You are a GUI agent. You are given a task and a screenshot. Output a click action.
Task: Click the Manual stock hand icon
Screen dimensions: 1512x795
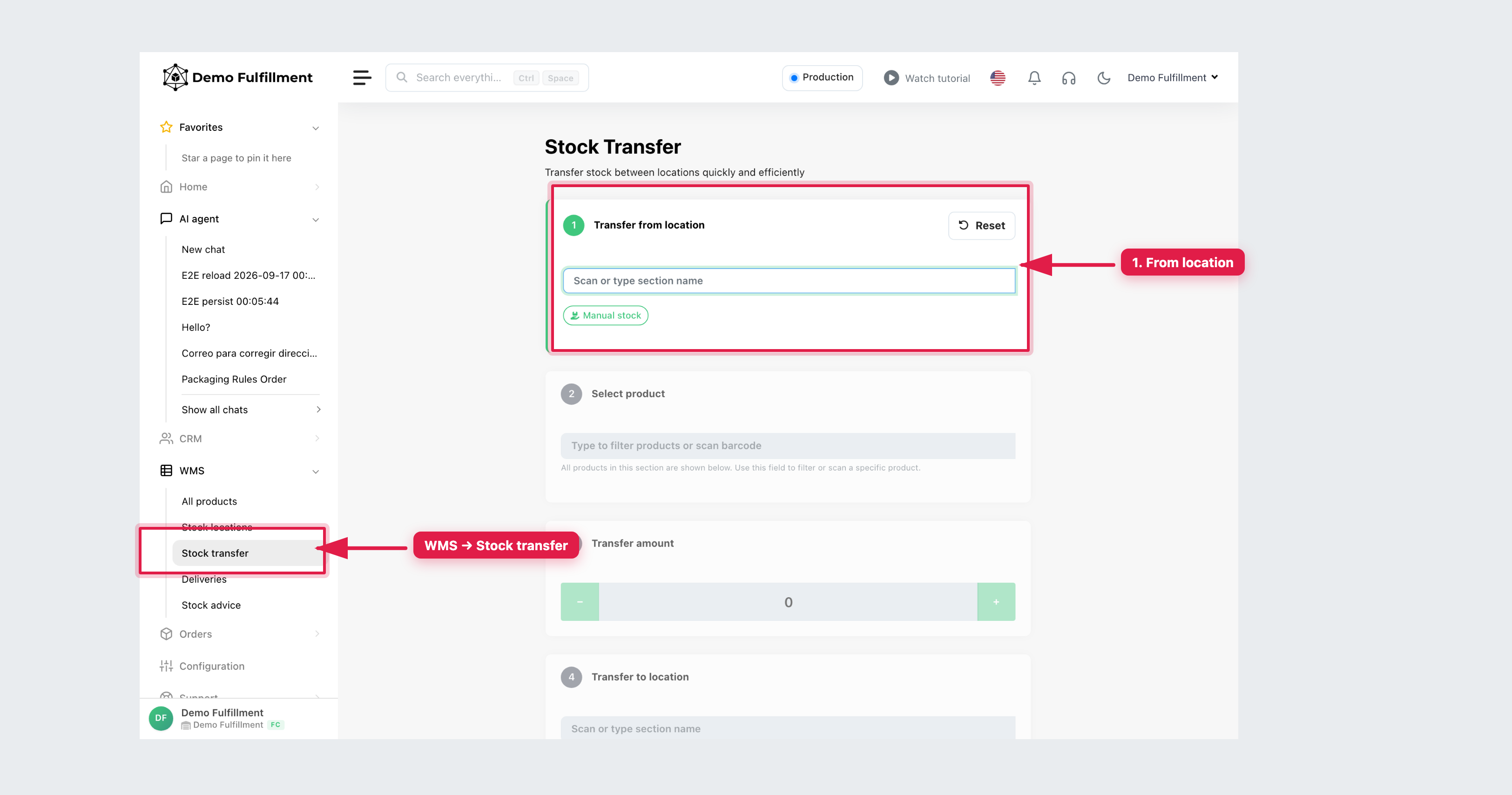pos(575,316)
